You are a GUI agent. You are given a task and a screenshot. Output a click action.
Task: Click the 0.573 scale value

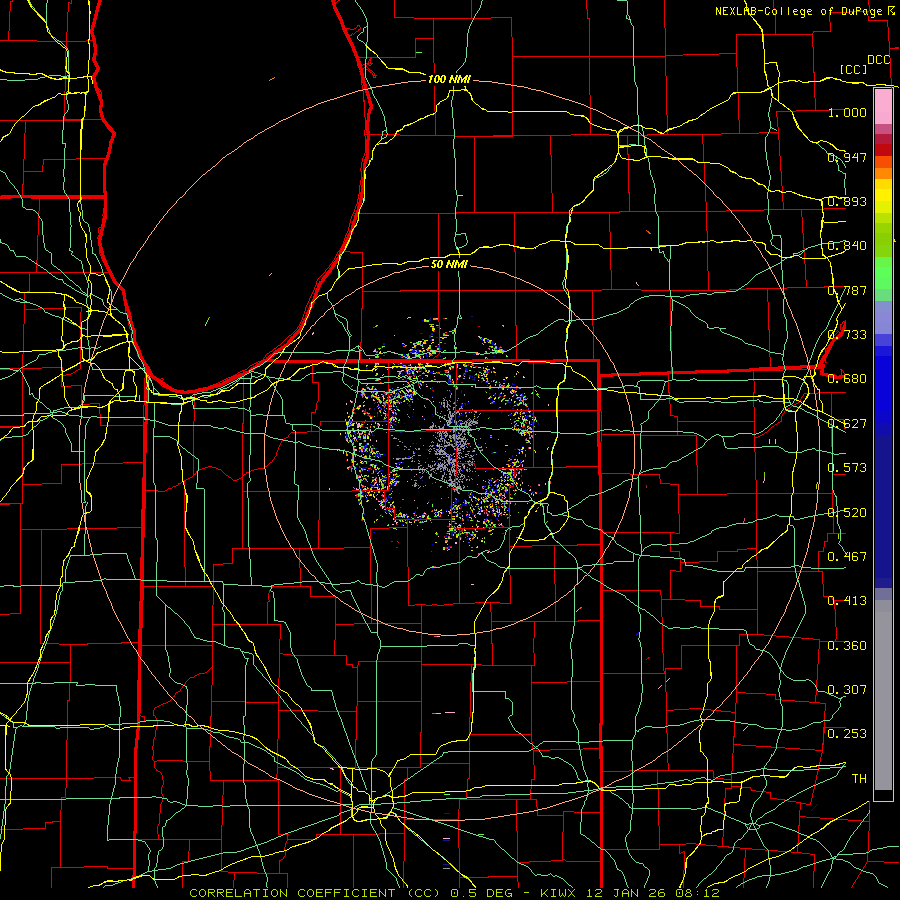[x=847, y=468]
